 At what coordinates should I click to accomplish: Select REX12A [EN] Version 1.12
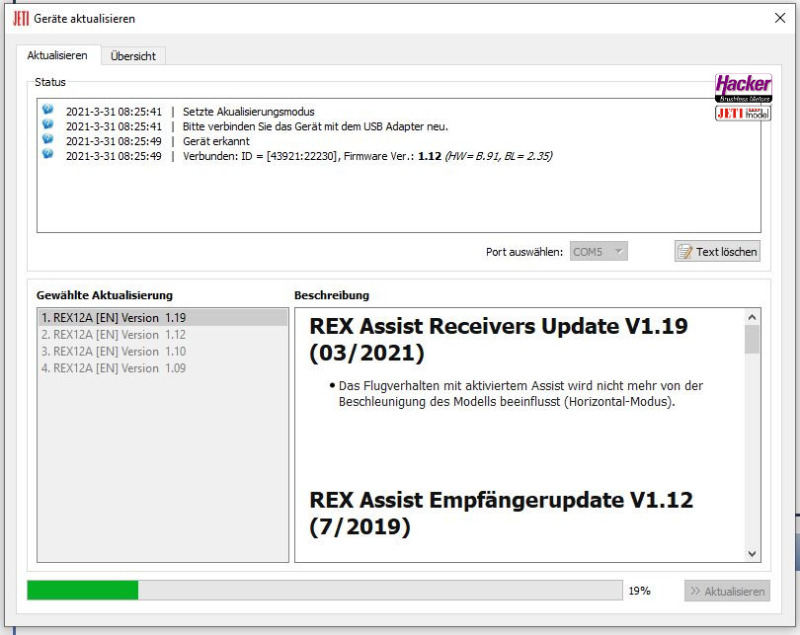point(163,335)
